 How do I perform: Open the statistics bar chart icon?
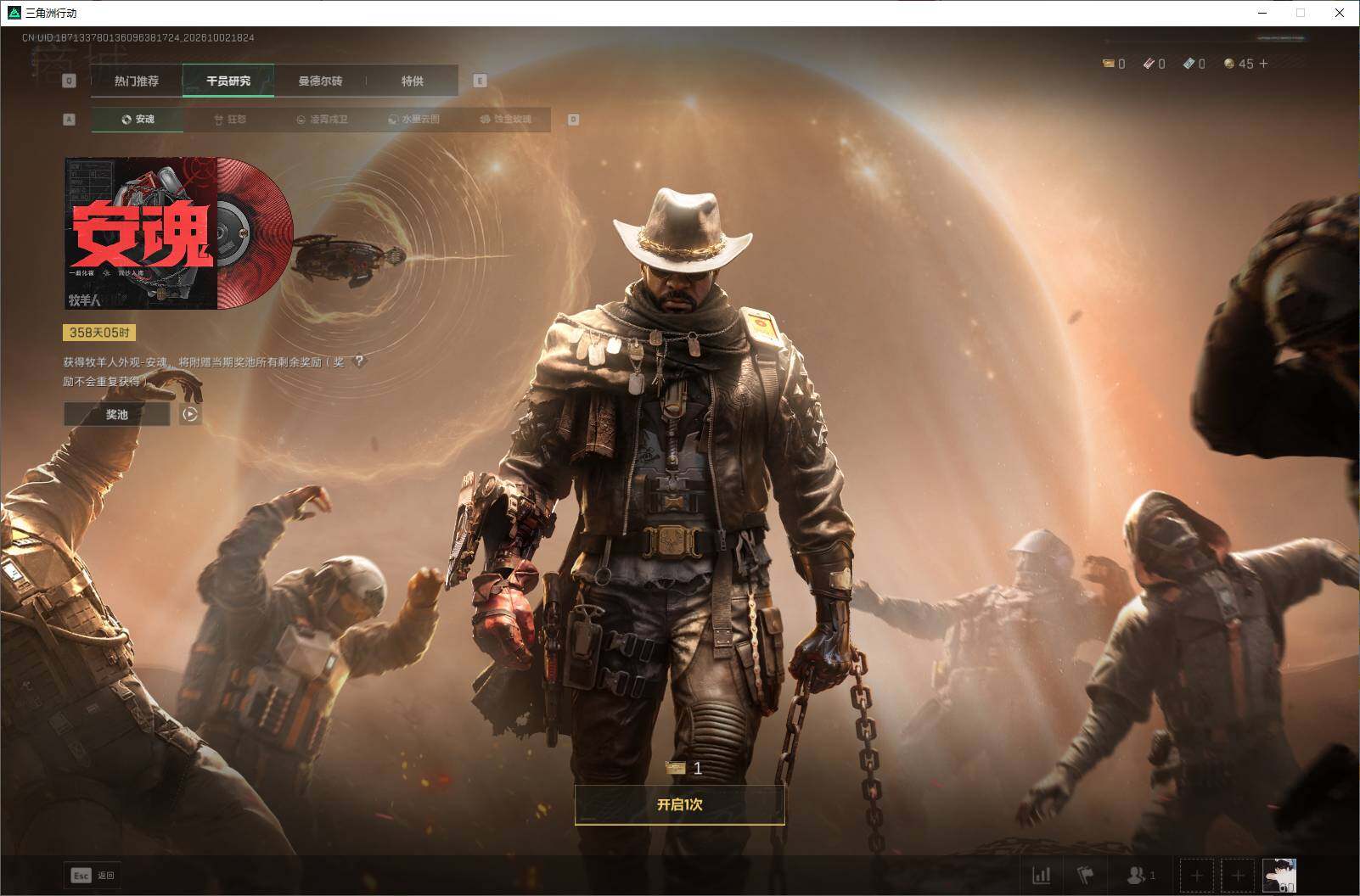(1041, 875)
